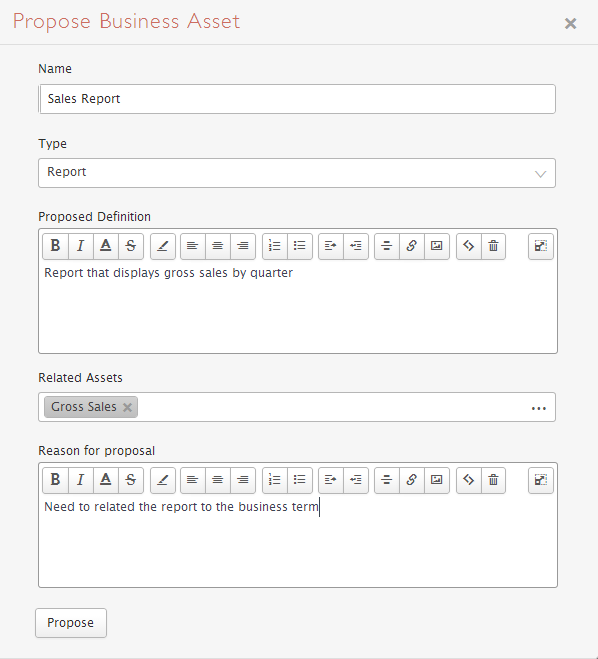Screen dimensions: 598x659
Task: Open Related Assets picker via three dots
Action: [538, 408]
